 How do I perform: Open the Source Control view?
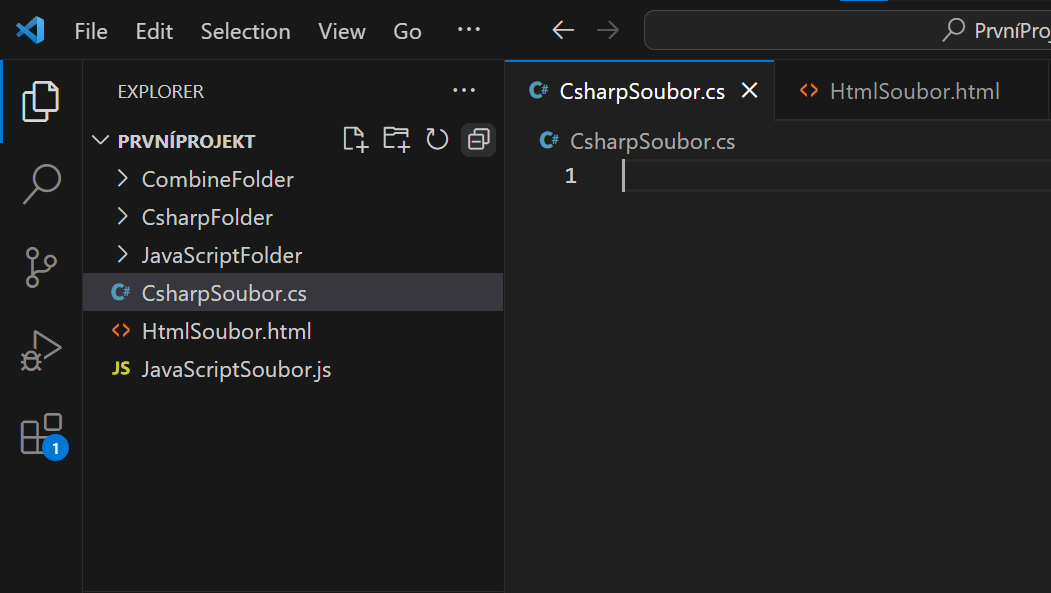click(40, 267)
